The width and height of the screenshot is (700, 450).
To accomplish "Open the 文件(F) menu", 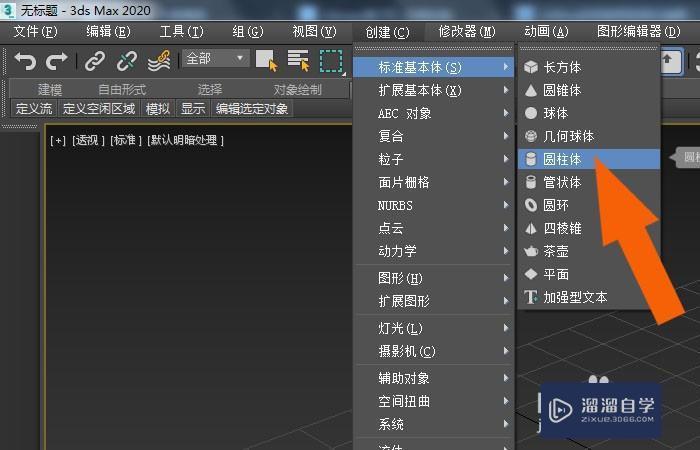I will point(35,32).
